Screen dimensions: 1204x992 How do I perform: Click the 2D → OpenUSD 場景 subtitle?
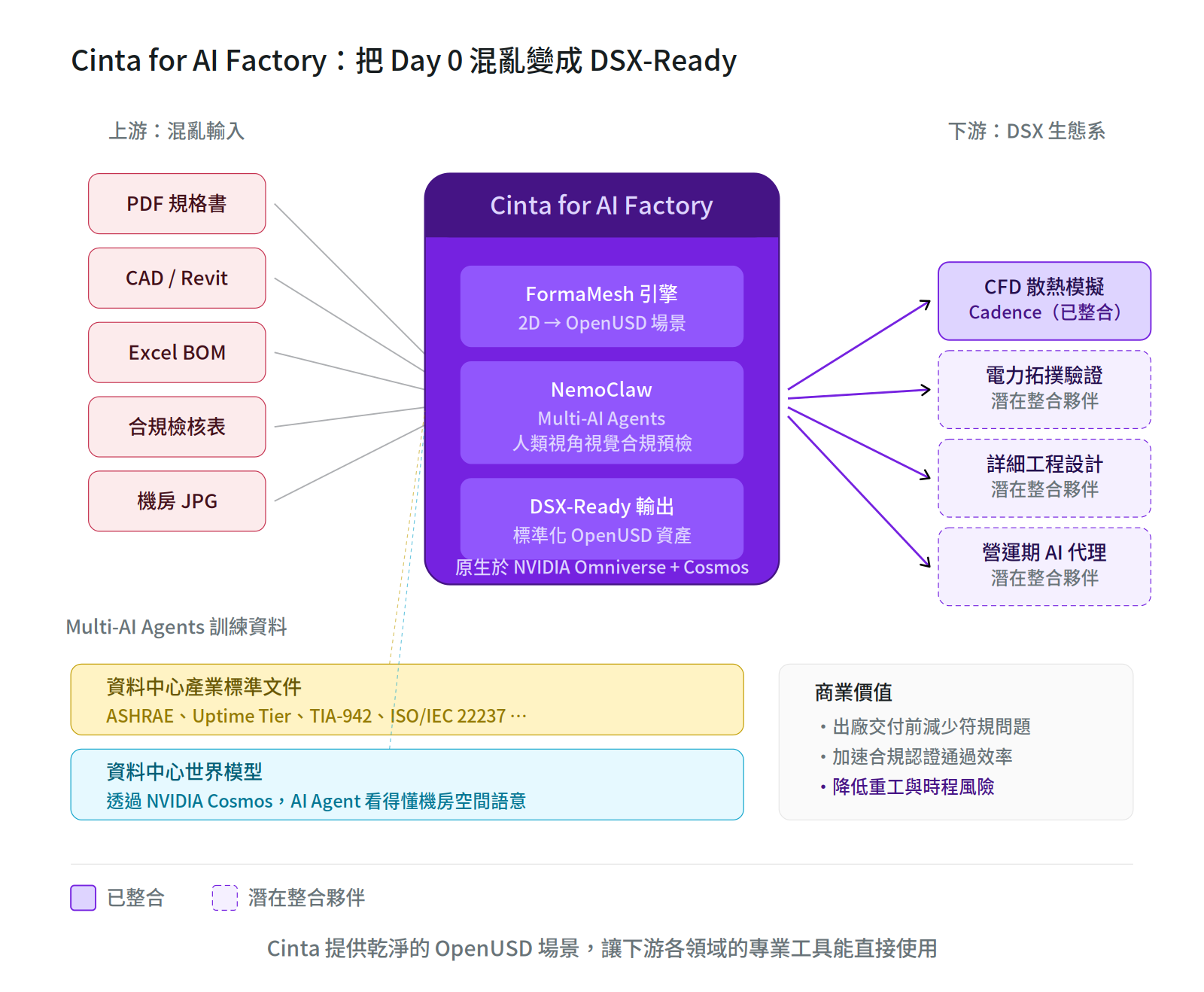(602, 323)
